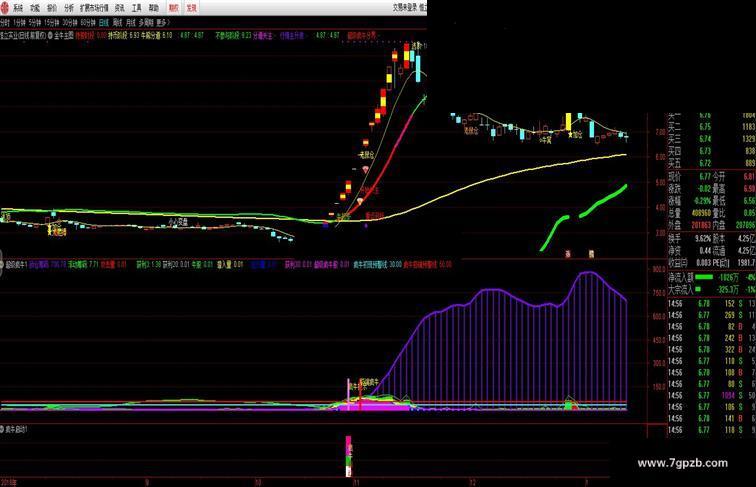
Task: Click the 换手 9.62% value
Action: click(x=703, y=238)
